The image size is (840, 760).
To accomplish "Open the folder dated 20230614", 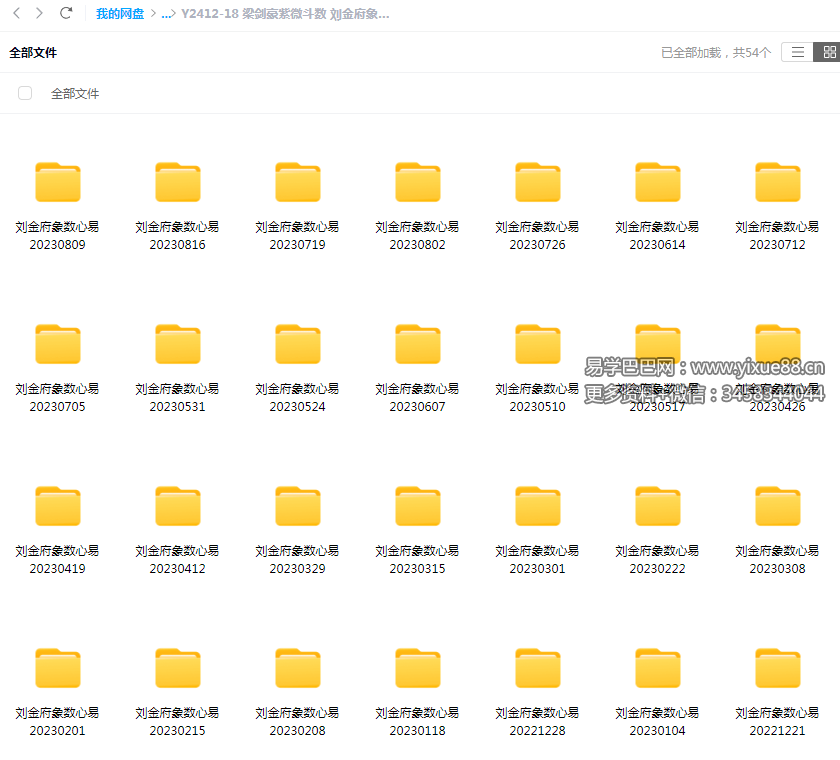I will [x=658, y=184].
